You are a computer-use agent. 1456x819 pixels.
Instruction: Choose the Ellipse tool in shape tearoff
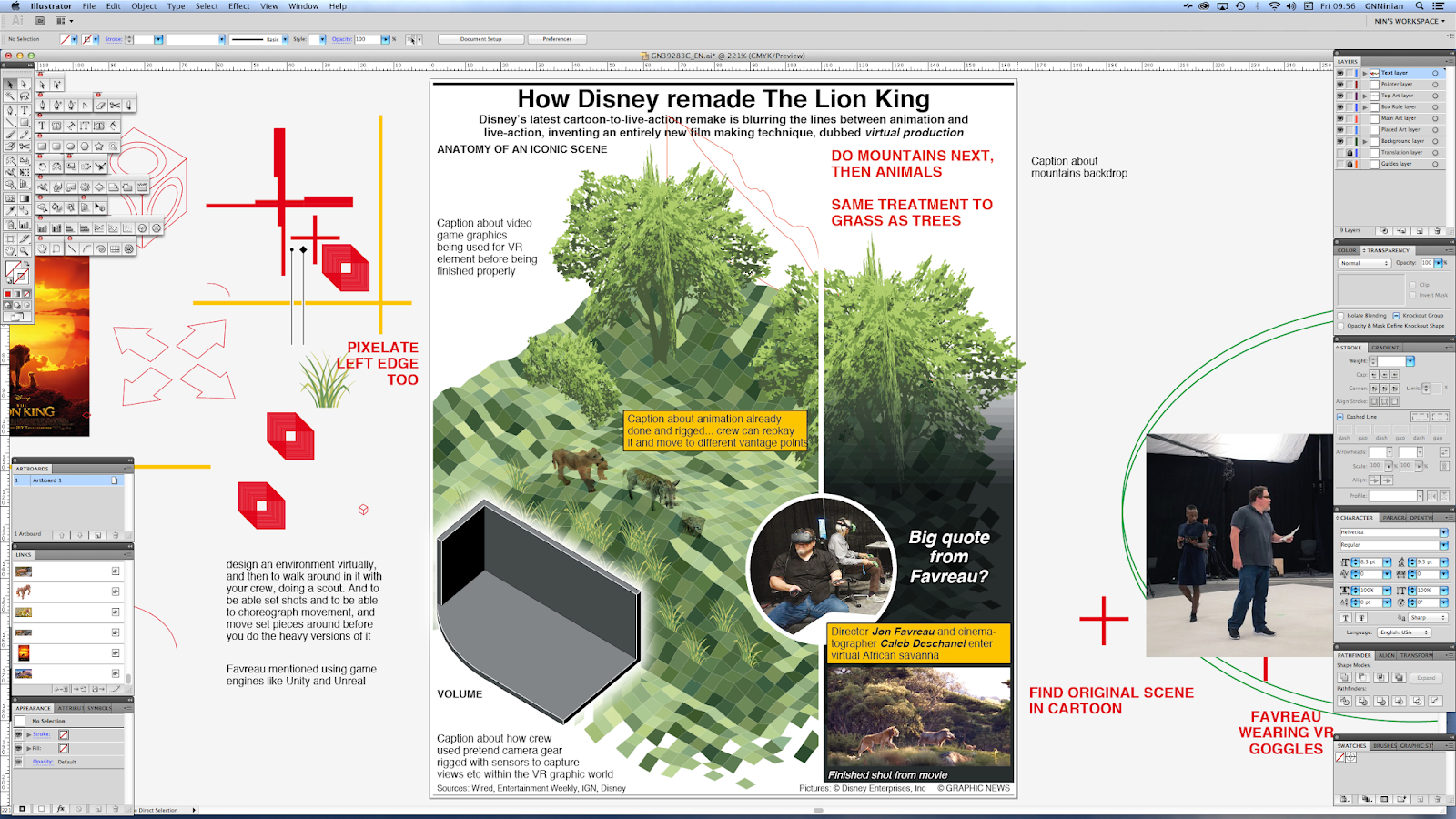[71, 146]
